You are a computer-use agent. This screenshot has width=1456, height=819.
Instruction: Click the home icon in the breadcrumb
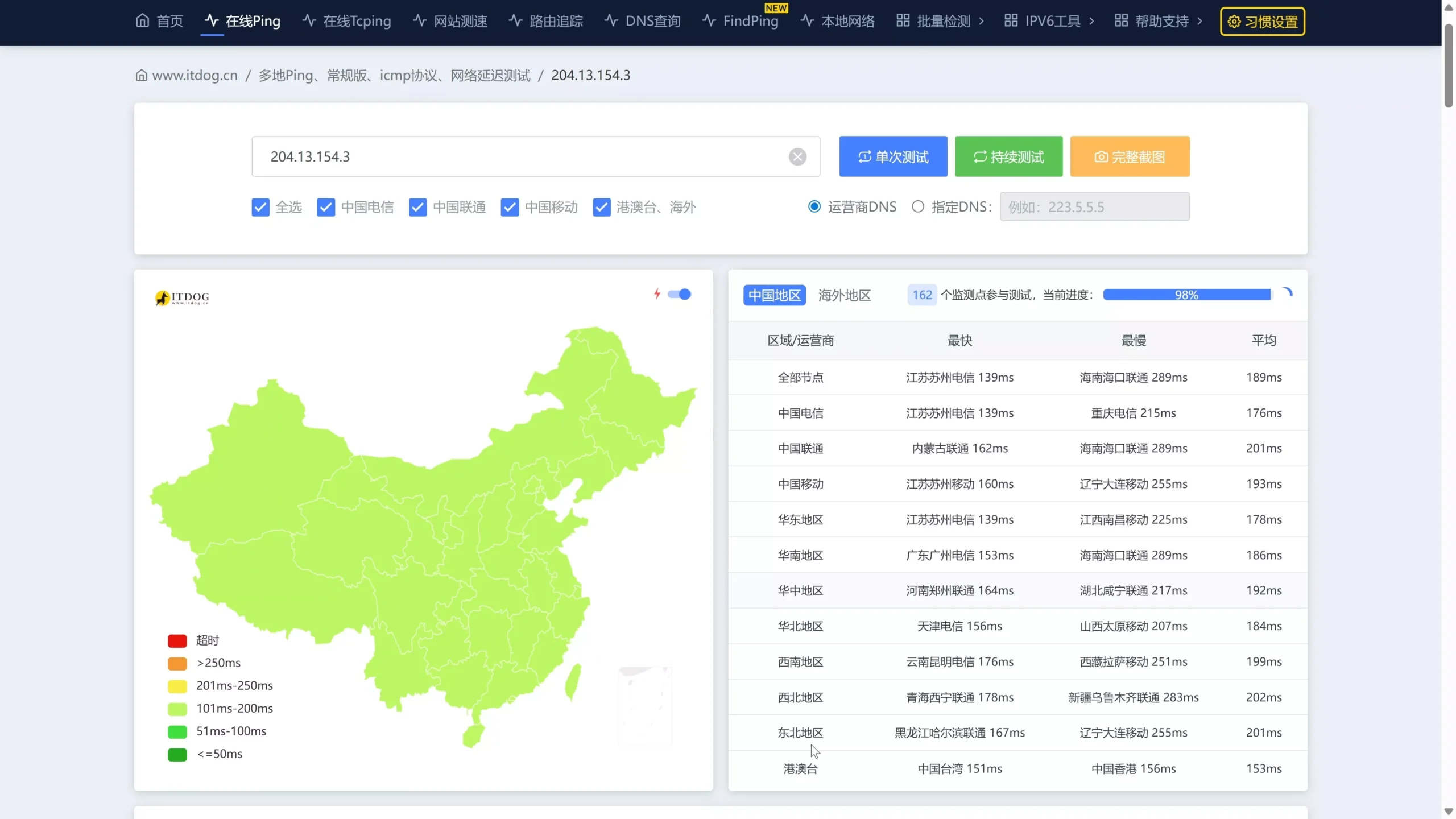(x=142, y=75)
